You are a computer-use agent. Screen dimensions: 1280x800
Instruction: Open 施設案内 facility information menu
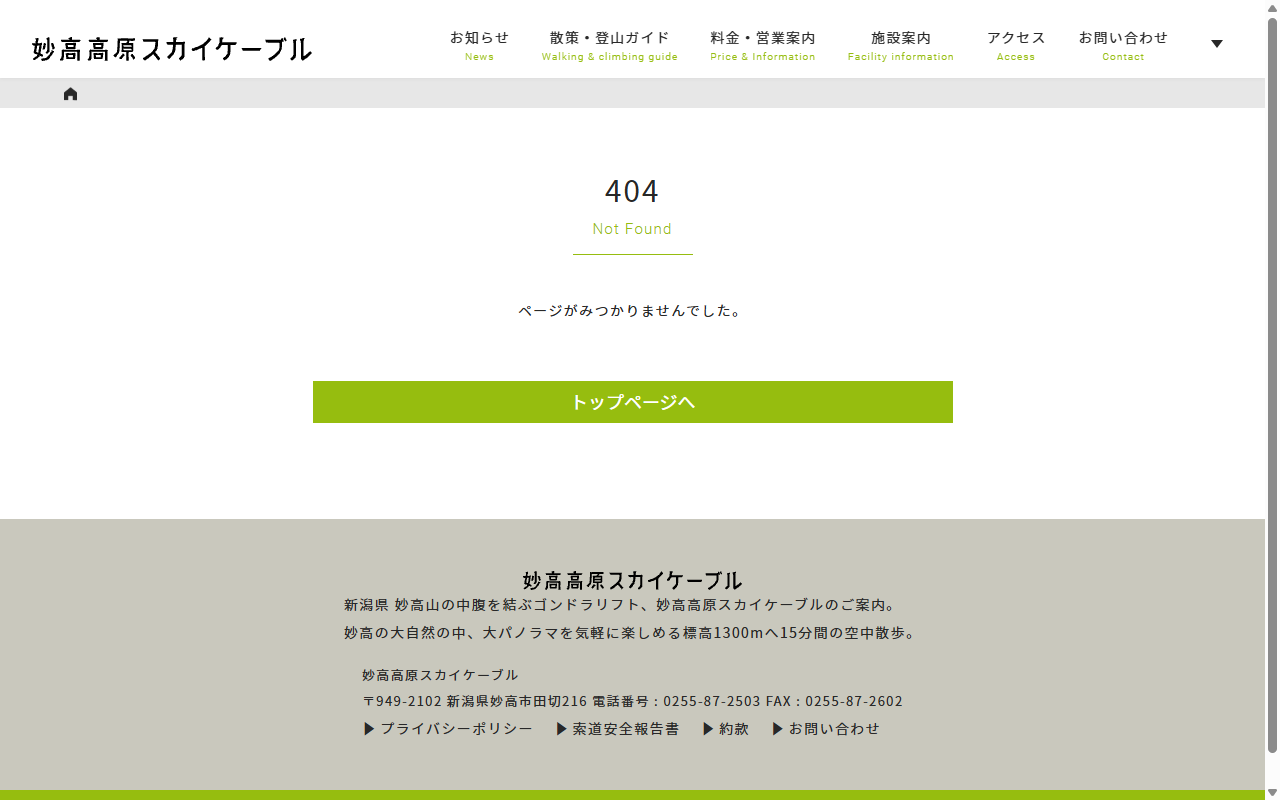901,46
